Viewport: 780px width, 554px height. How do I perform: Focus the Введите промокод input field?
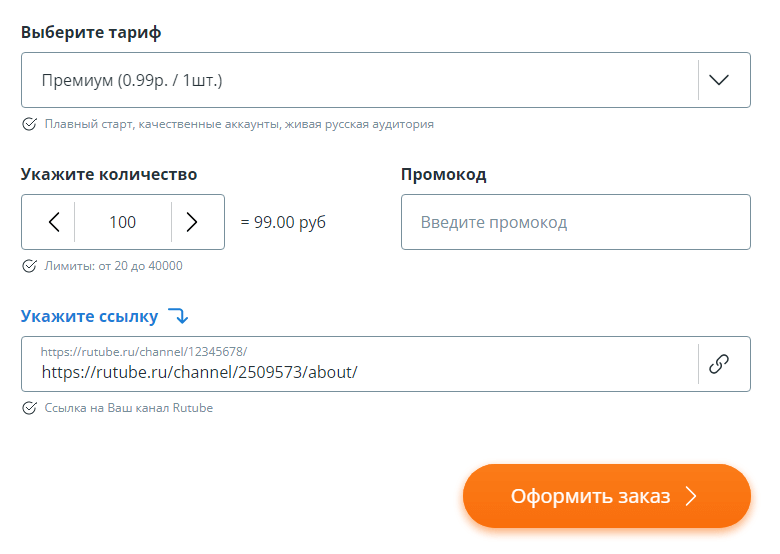[x=575, y=222]
